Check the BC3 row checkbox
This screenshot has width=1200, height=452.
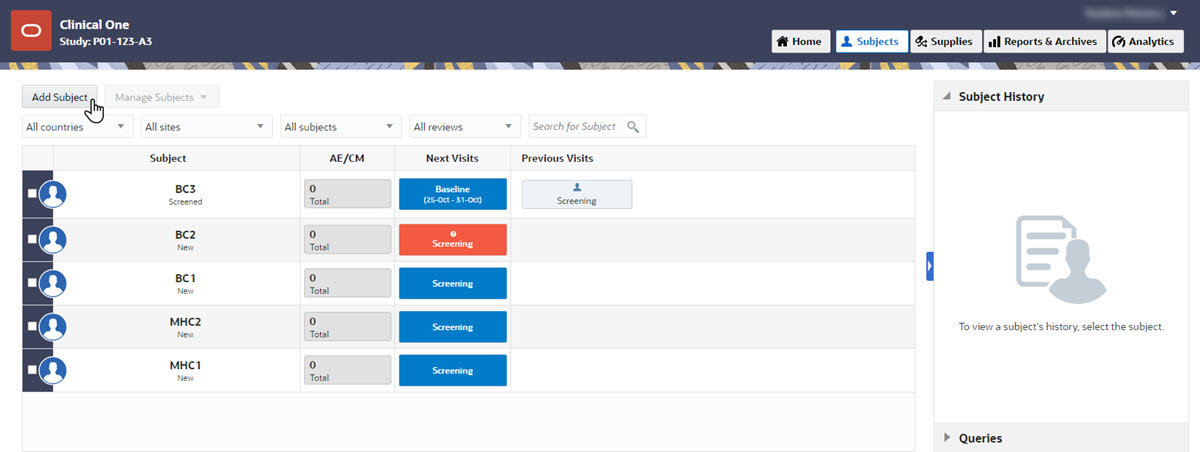32,194
